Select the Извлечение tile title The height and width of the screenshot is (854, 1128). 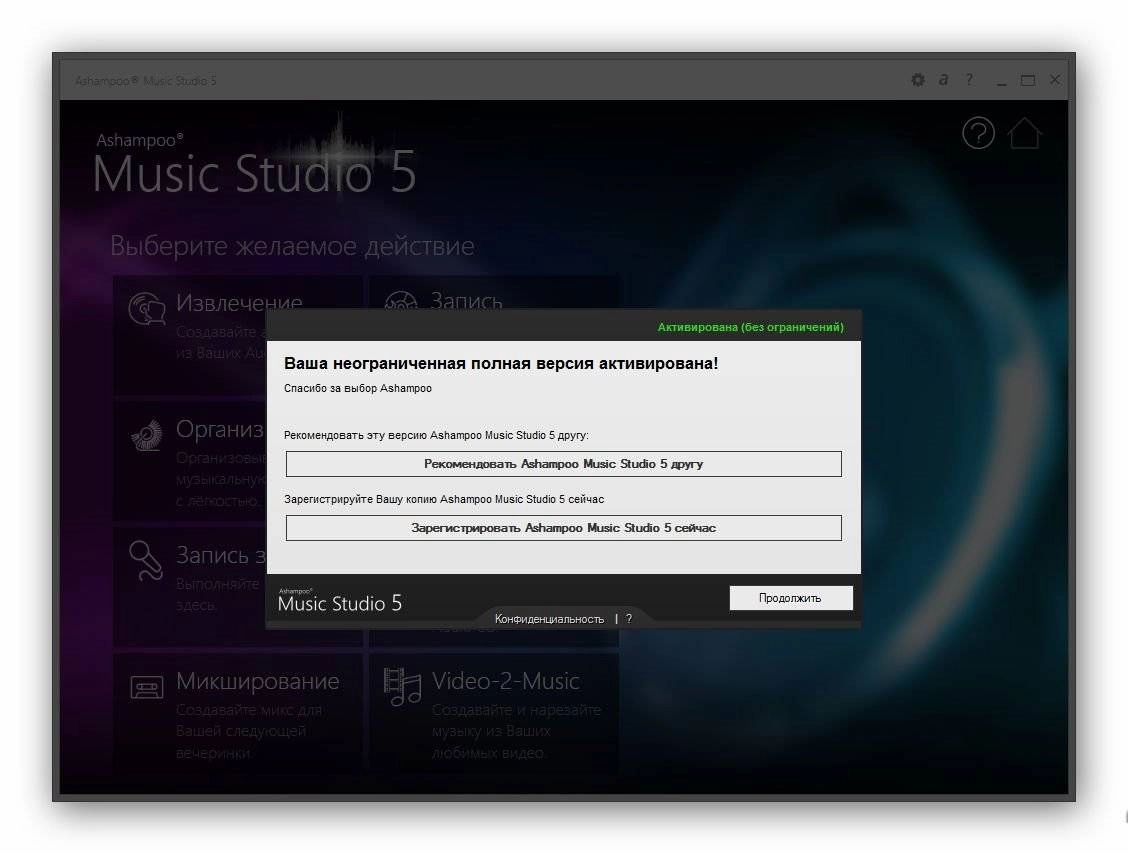[239, 301]
